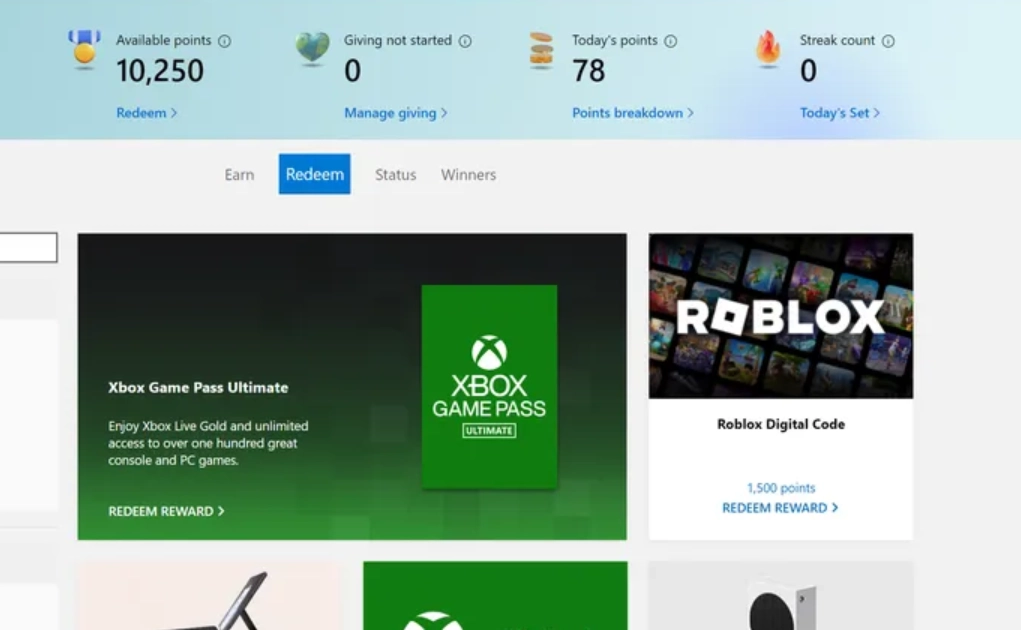Click the 1,500 points text

(x=781, y=487)
